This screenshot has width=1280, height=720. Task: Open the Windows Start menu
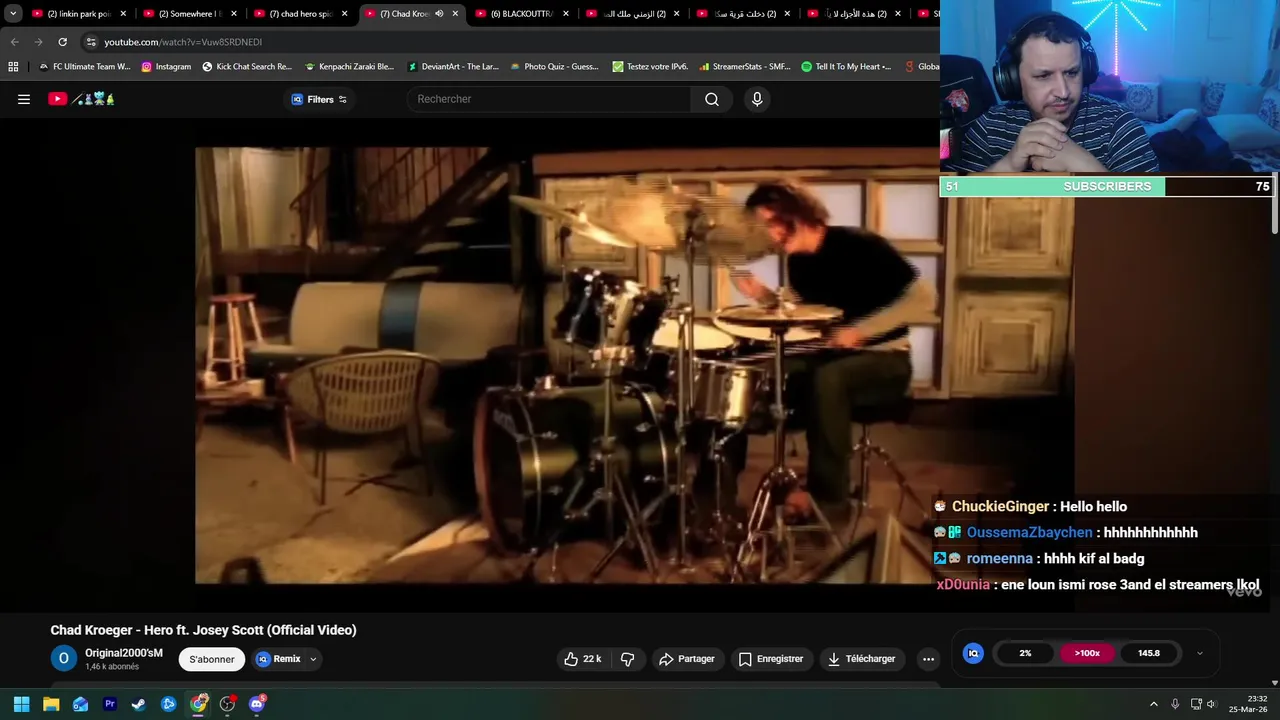(22, 704)
